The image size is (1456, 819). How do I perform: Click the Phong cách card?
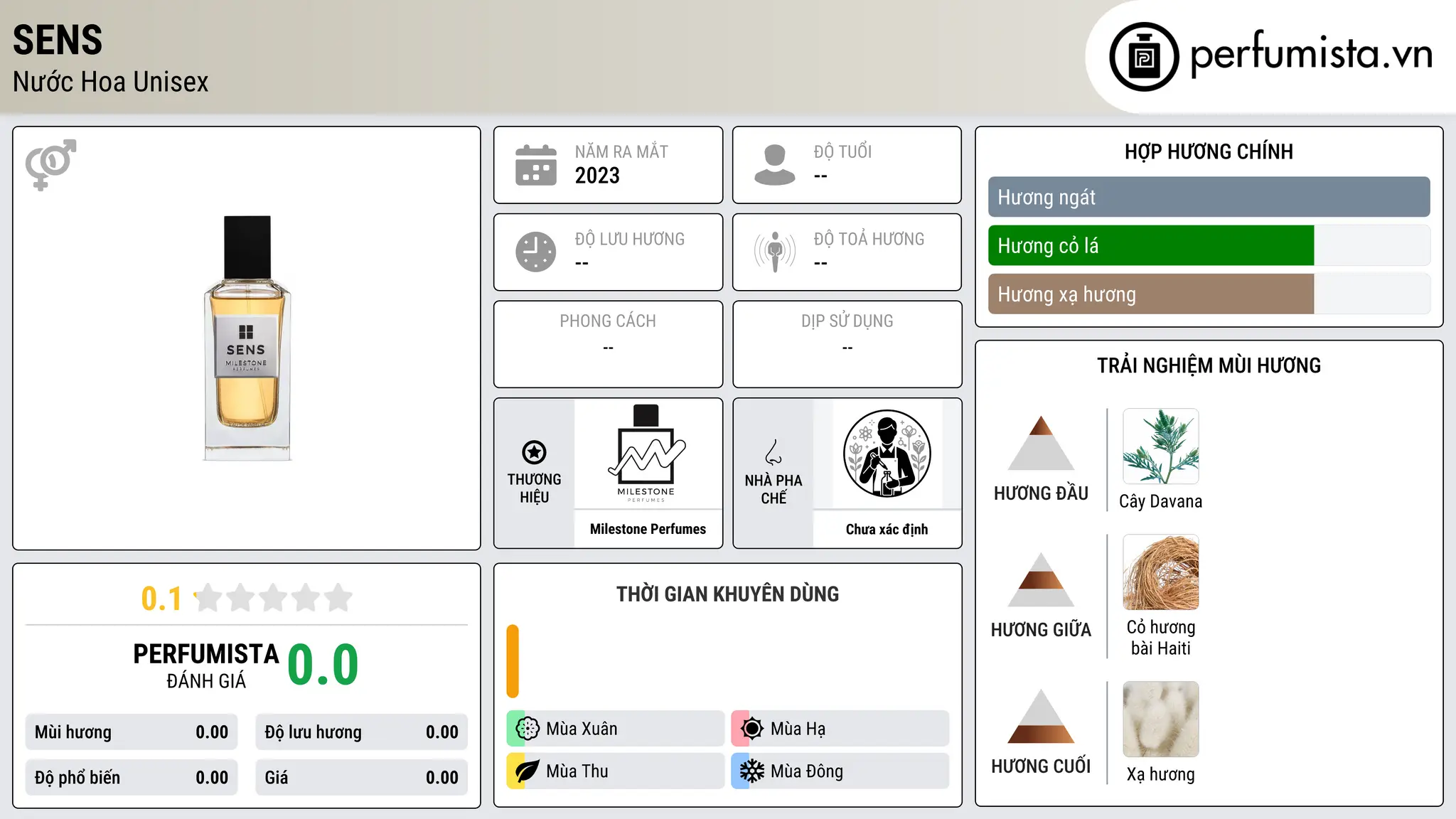coord(608,344)
